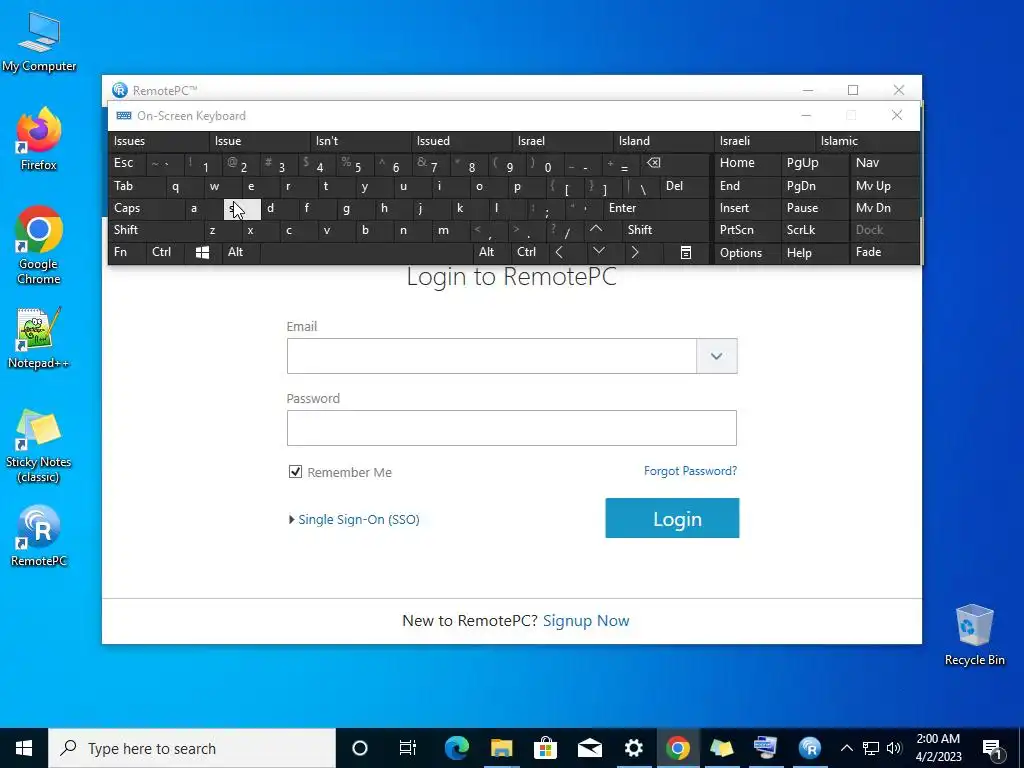Click the Fade key on keyboard
Screen dimensions: 1024x768
click(x=884, y=253)
